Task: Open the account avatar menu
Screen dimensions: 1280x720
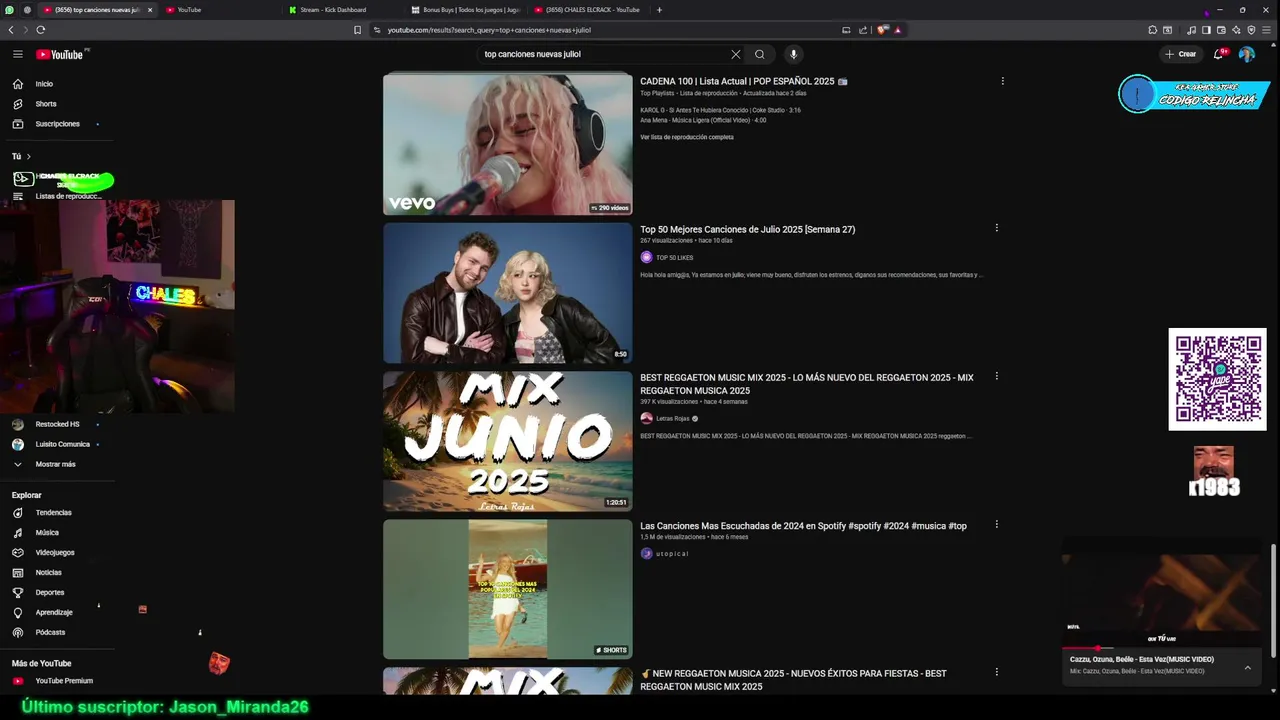Action: pyautogui.click(x=1246, y=54)
